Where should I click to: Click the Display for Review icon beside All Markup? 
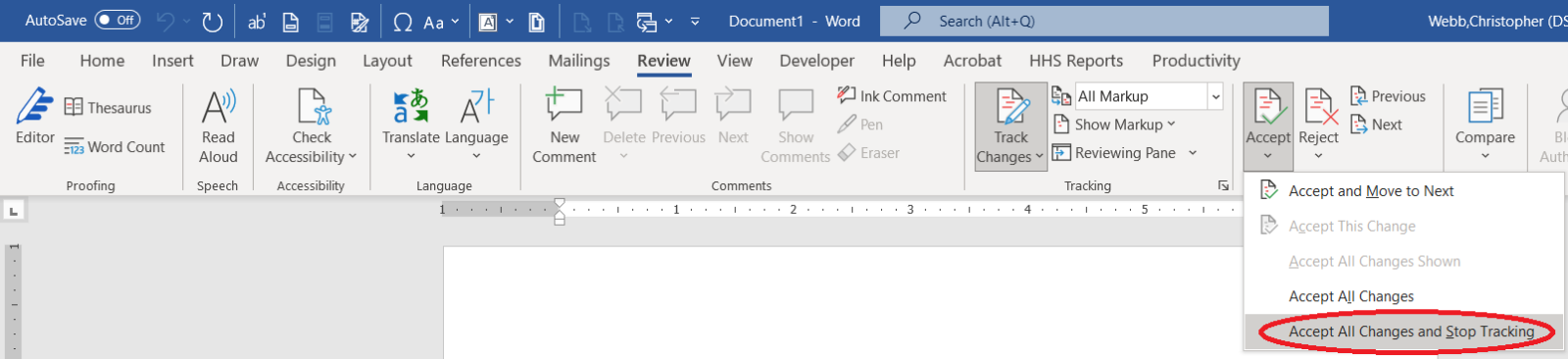coord(1060,96)
